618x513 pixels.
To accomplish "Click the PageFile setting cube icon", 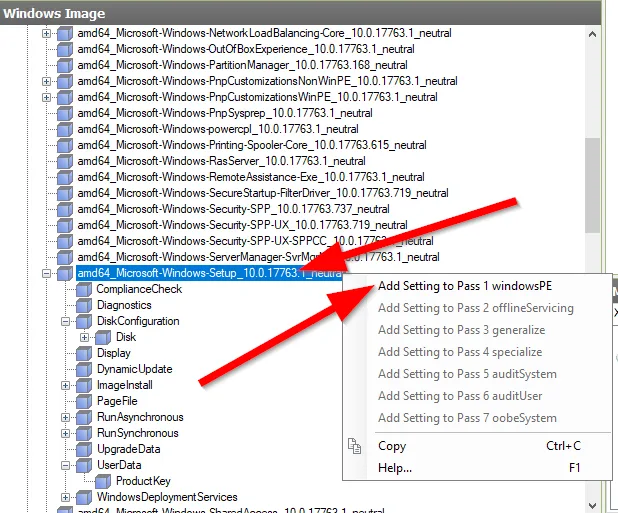I will [x=84, y=401].
